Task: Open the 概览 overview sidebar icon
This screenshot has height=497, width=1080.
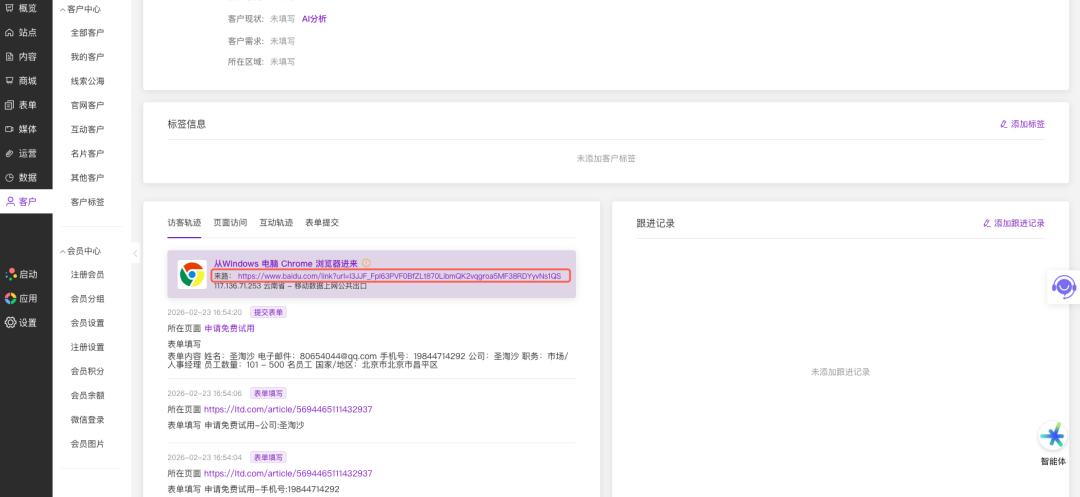Action: point(10,8)
